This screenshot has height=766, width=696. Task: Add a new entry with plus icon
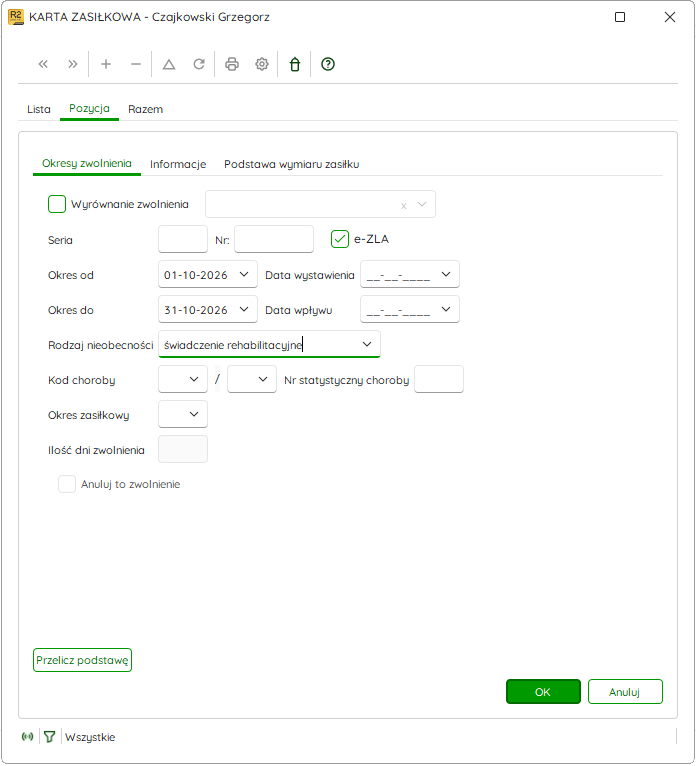106,64
